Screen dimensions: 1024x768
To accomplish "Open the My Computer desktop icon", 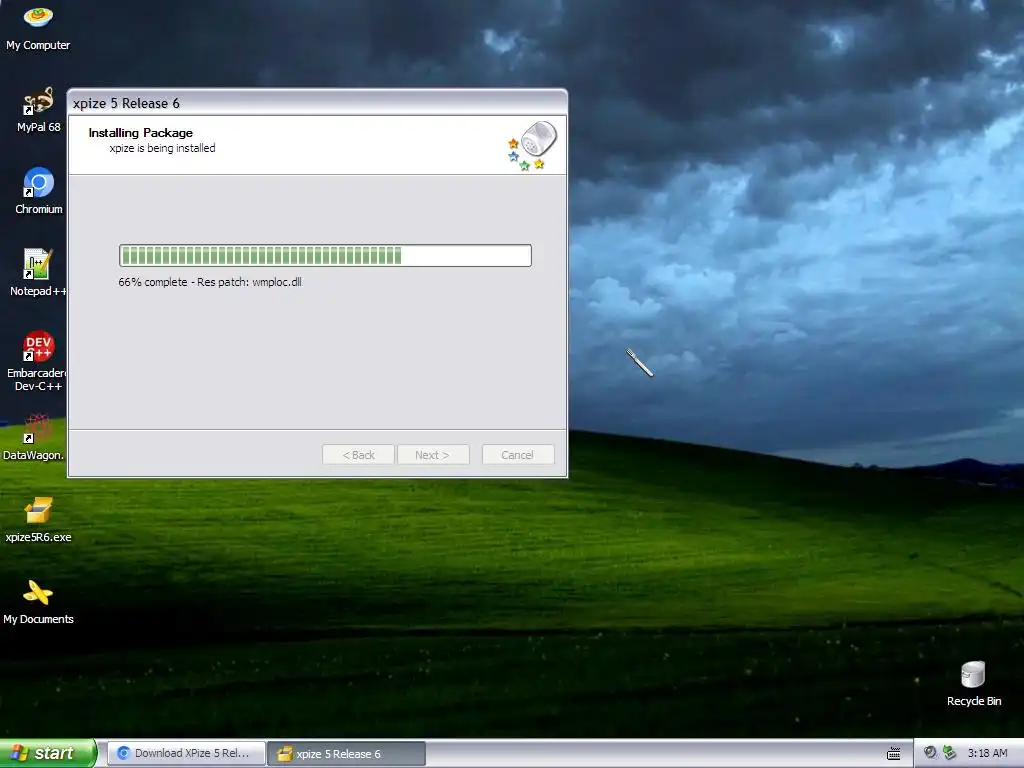I will coord(38,27).
